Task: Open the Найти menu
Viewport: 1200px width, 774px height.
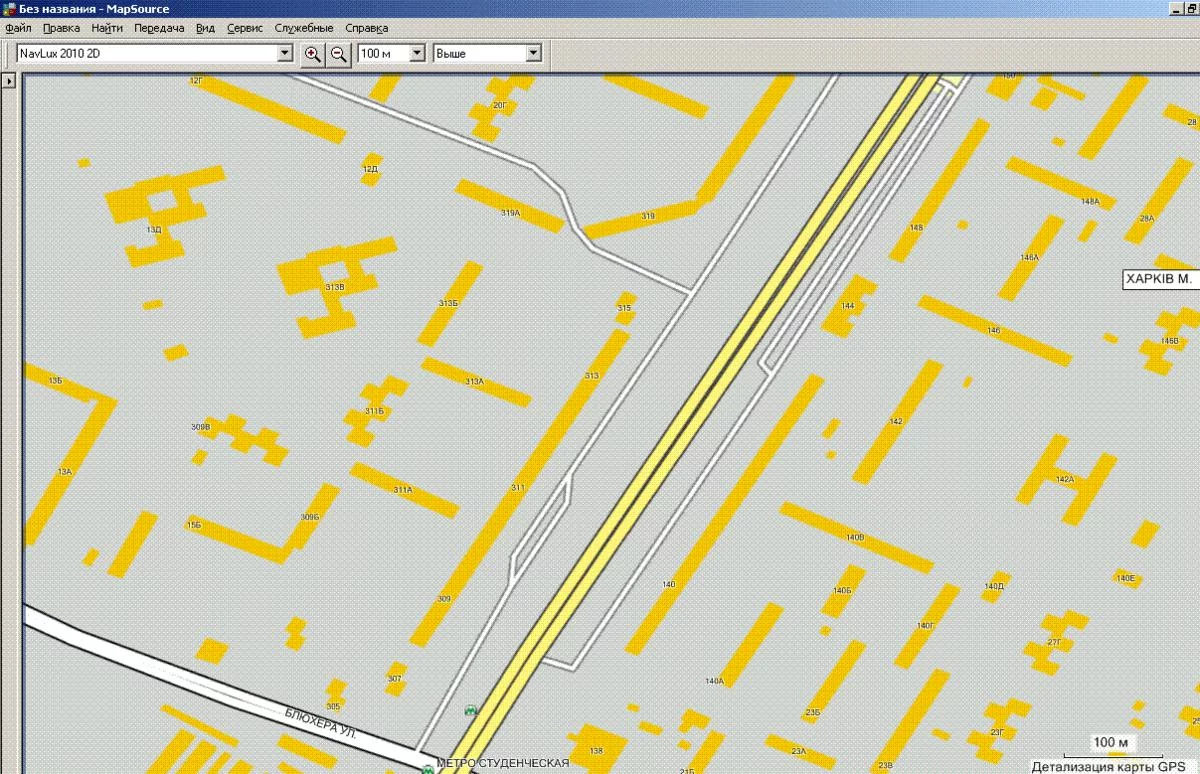Action: click(x=107, y=29)
